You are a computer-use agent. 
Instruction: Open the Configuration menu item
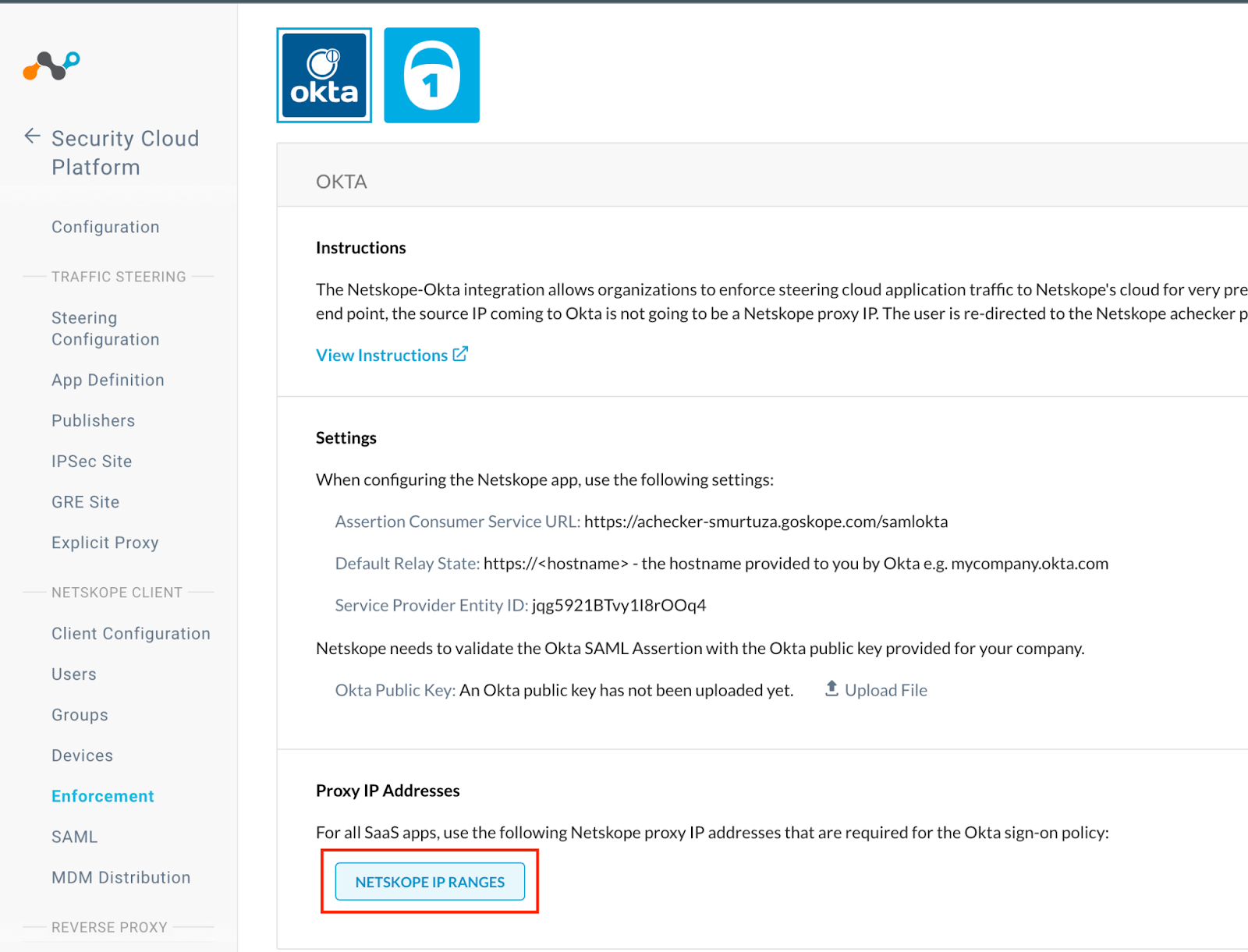(105, 227)
